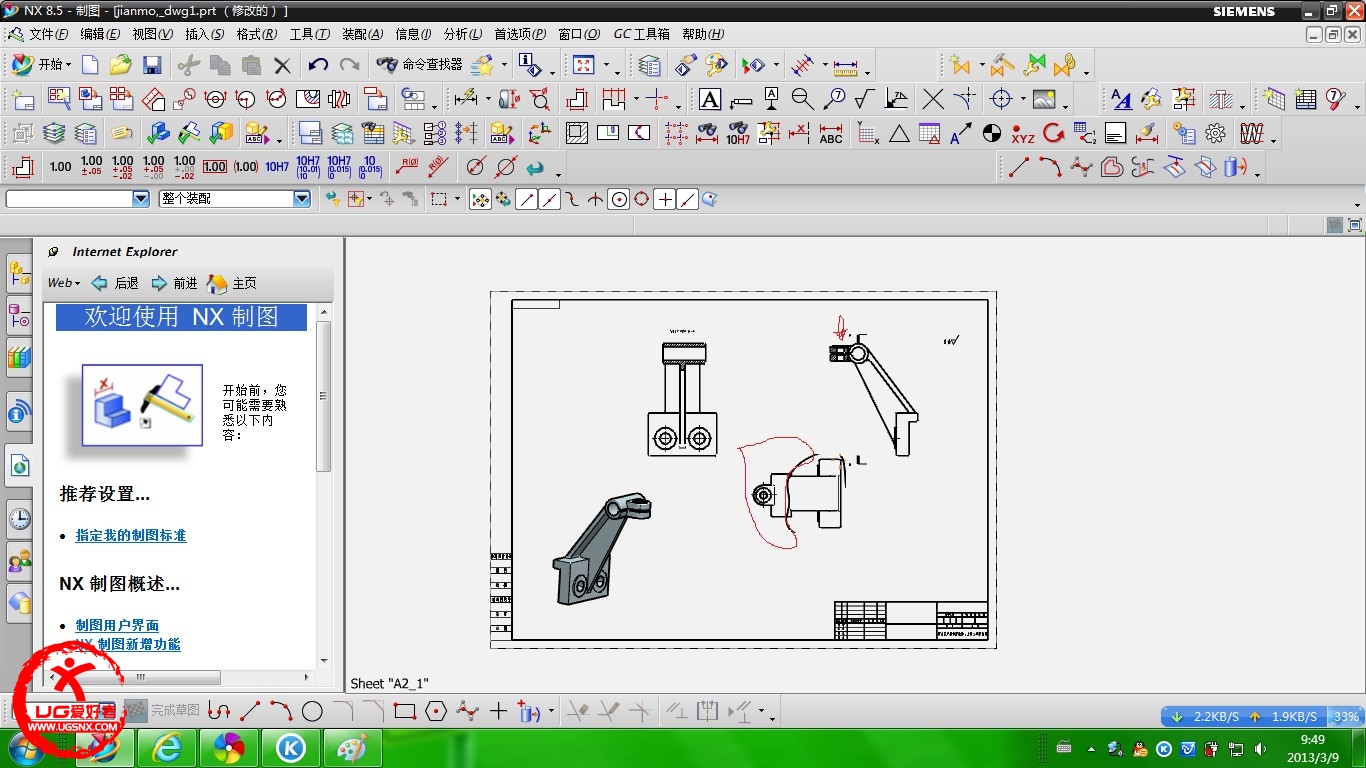Screen dimensions: 1366x768
Task: Select the 10H7 tolerance dimension style
Action: pyautogui.click(x=277, y=167)
